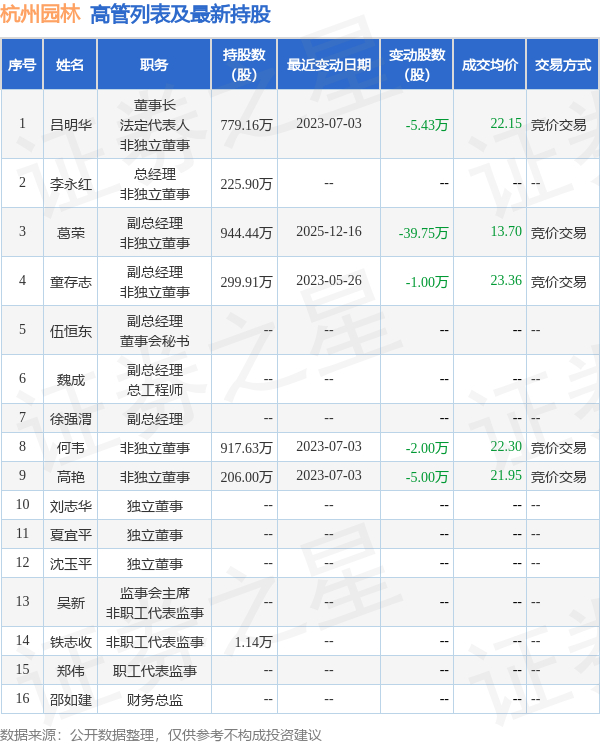Screen dimensions: 600x744
Task: Click the date 2023-05-26
Action: [329, 280]
